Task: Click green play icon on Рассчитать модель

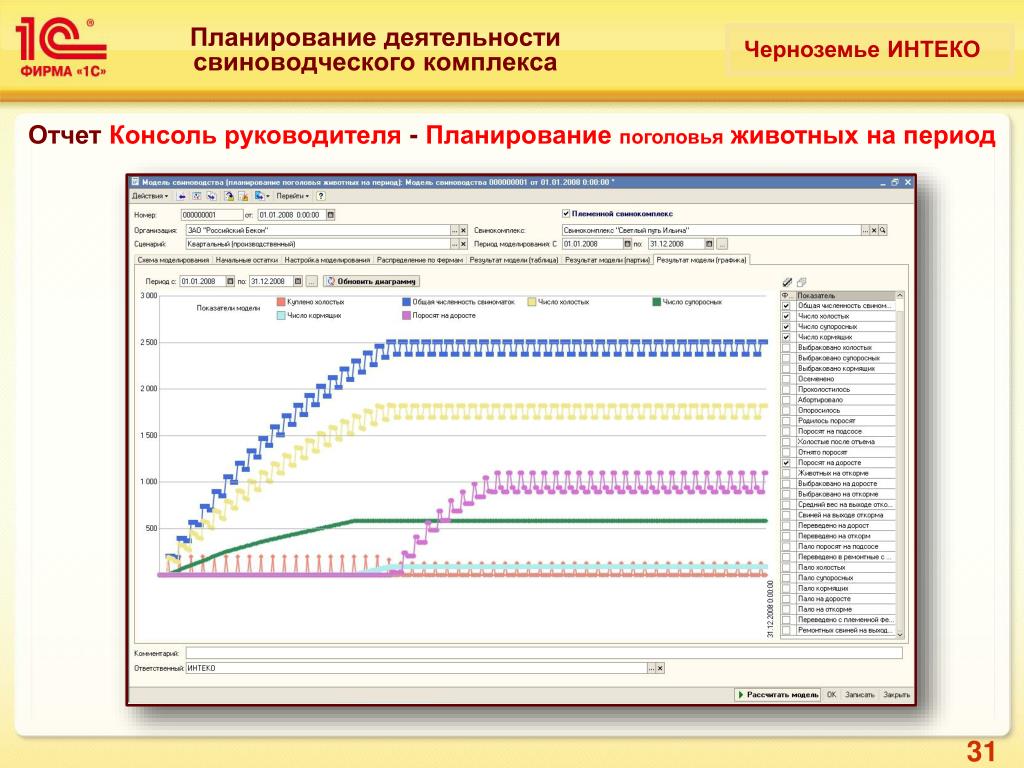Action: coord(741,695)
